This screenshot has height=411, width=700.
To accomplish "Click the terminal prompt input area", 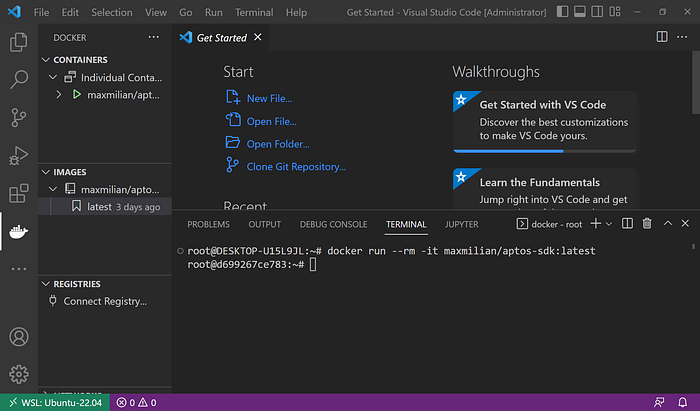I will [x=313, y=265].
